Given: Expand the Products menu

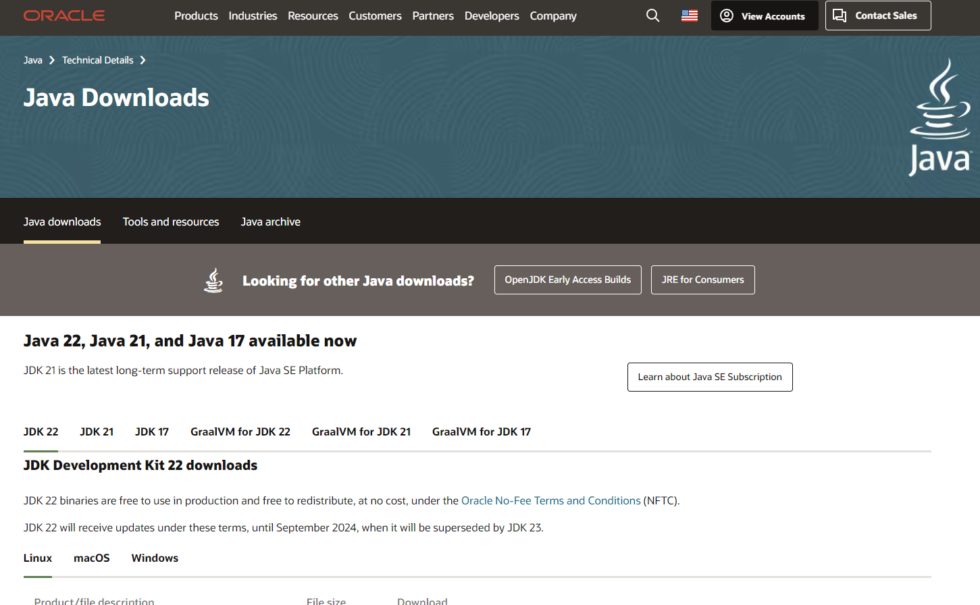Looking at the screenshot, I should click(x=196, y=16).
